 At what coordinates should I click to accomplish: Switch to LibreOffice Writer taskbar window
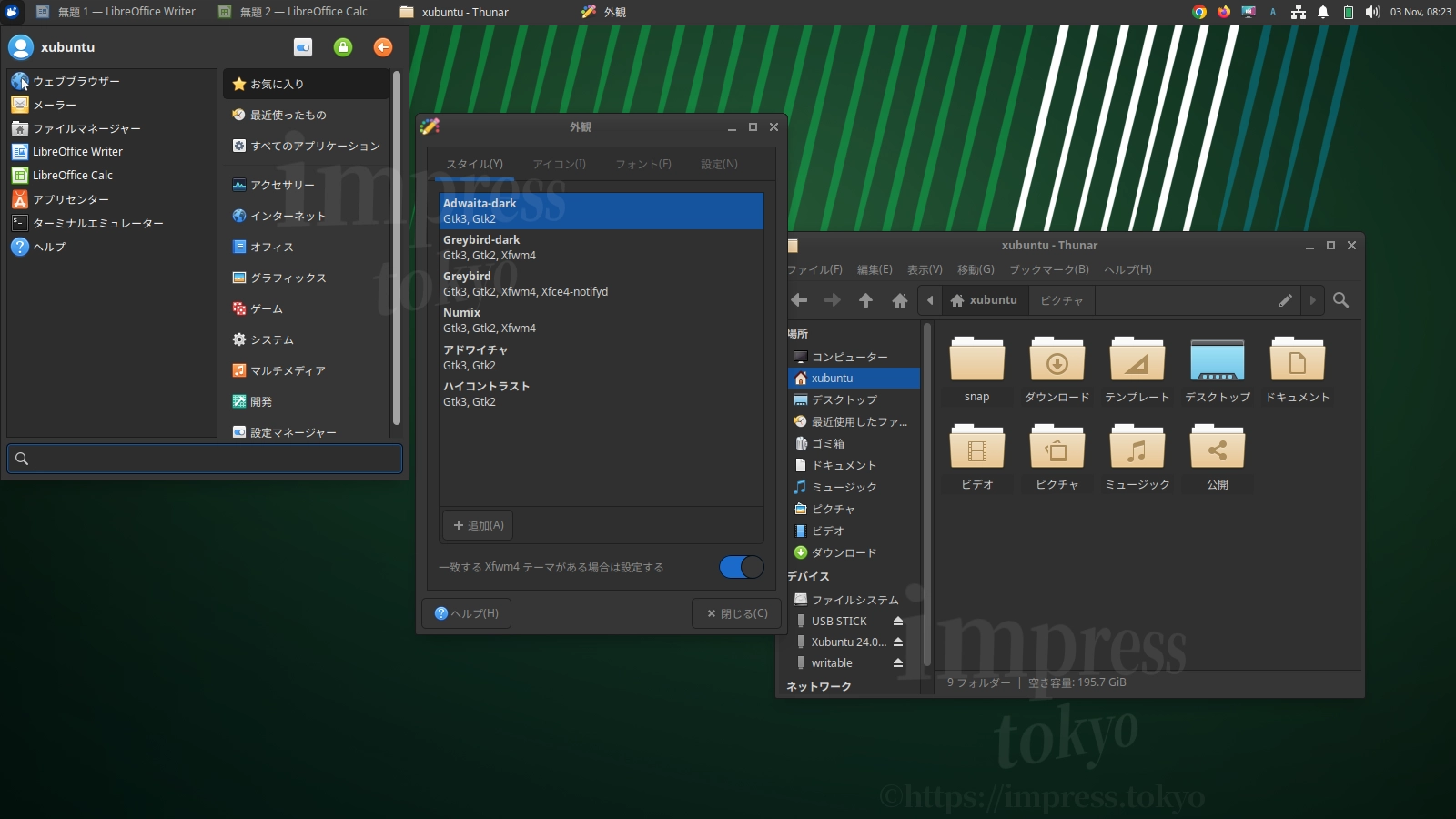tap(116, 12)
